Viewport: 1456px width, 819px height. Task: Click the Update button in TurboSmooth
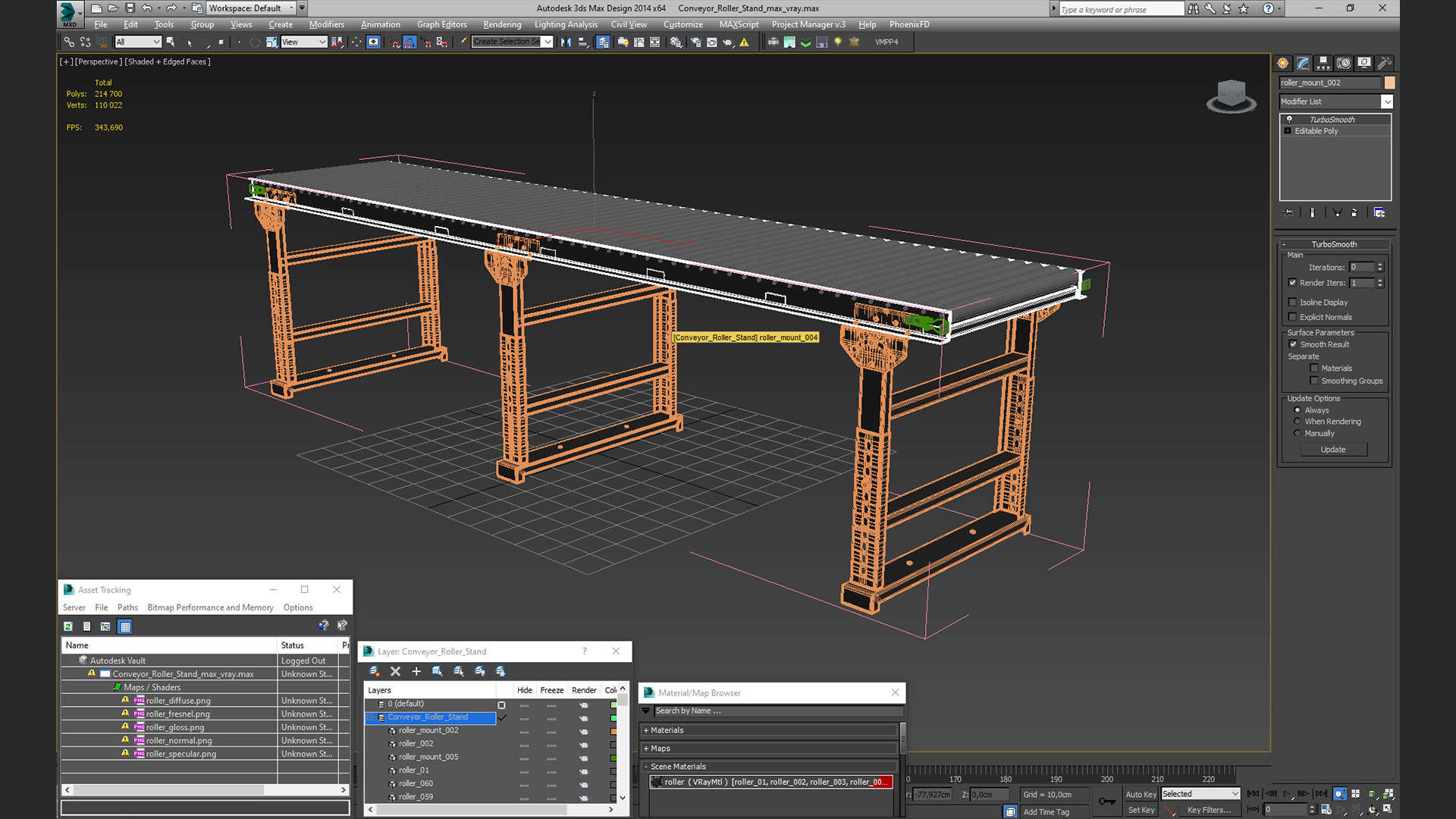click(1333, 448)
